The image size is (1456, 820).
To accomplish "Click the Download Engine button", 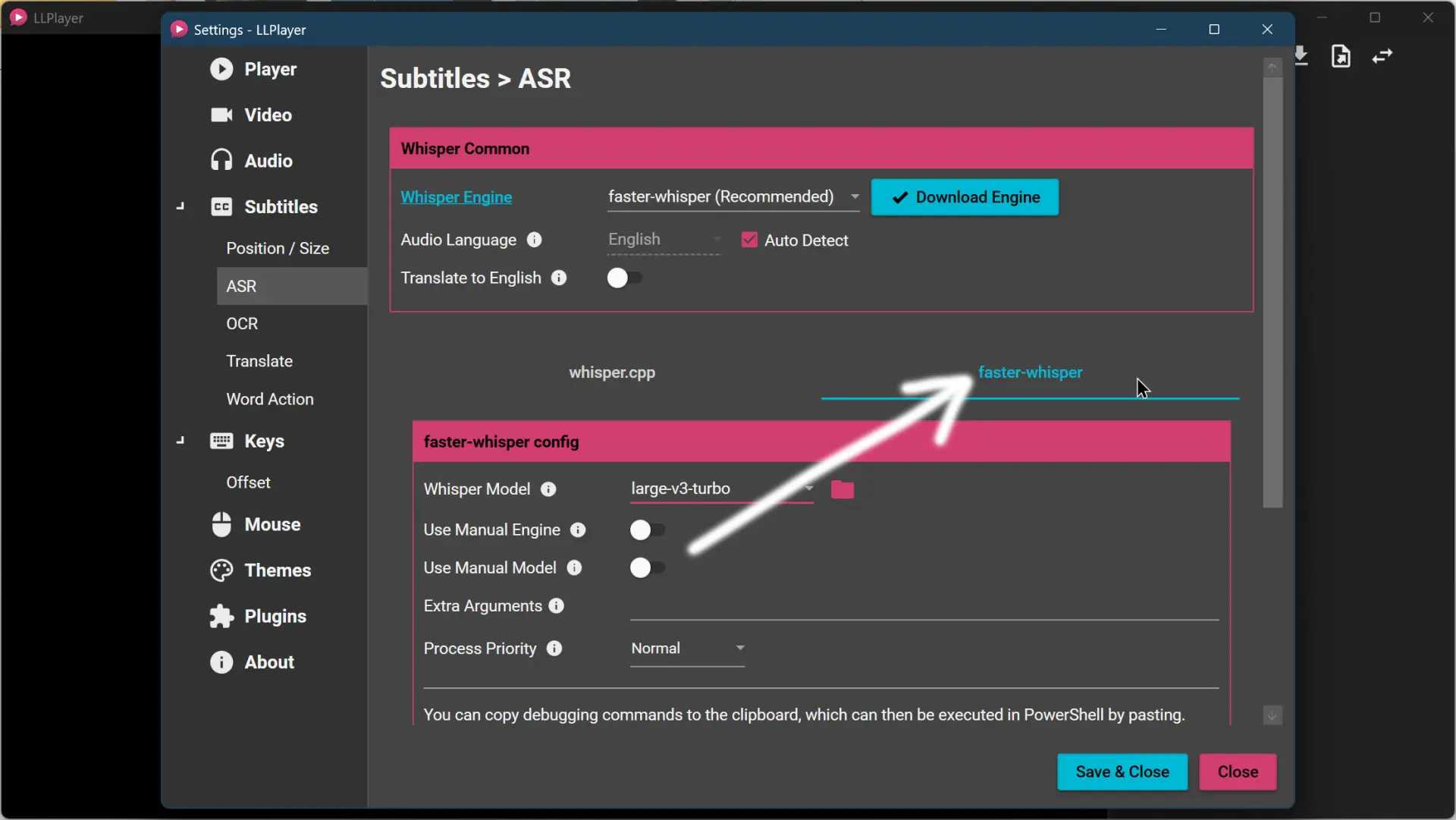I will pos(965,197).
